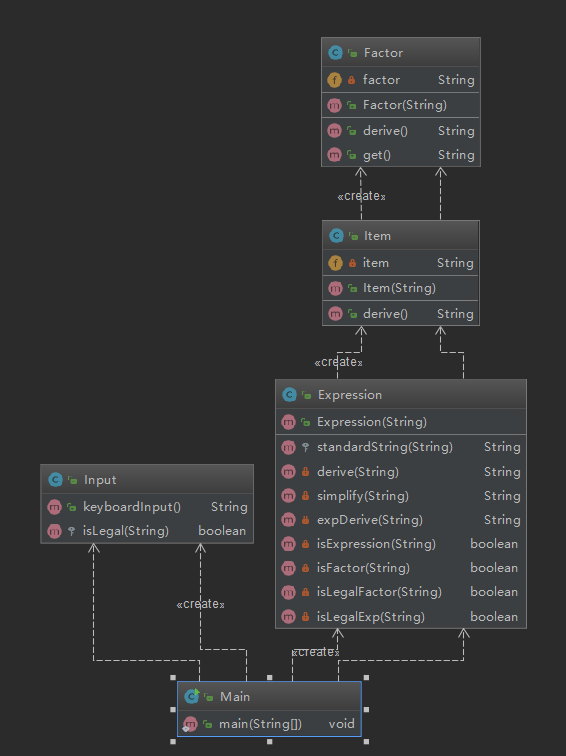Viewport: 566px width, 756px height.
Task: Click the method icon beside isLegalExp(String)
Action: [288, 617]
